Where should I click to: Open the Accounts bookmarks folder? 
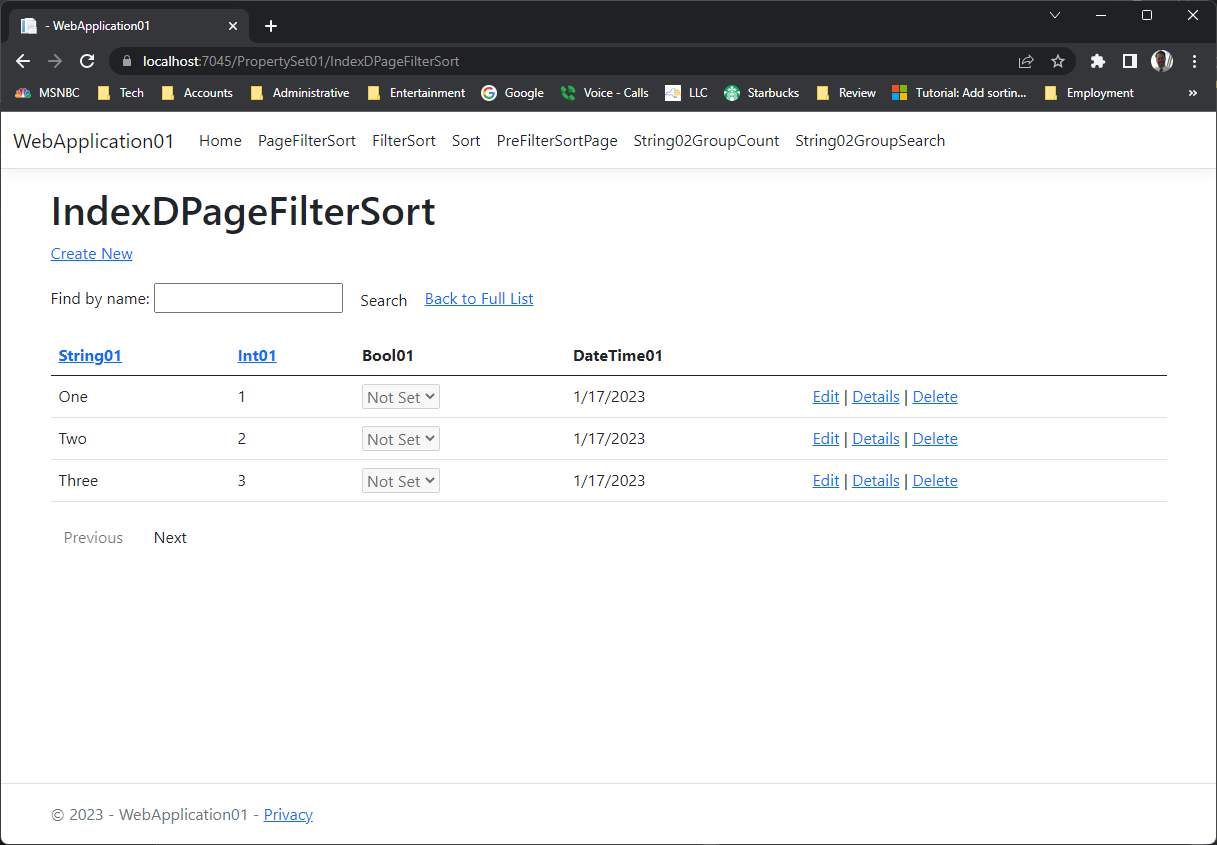(x=197, y=93)
